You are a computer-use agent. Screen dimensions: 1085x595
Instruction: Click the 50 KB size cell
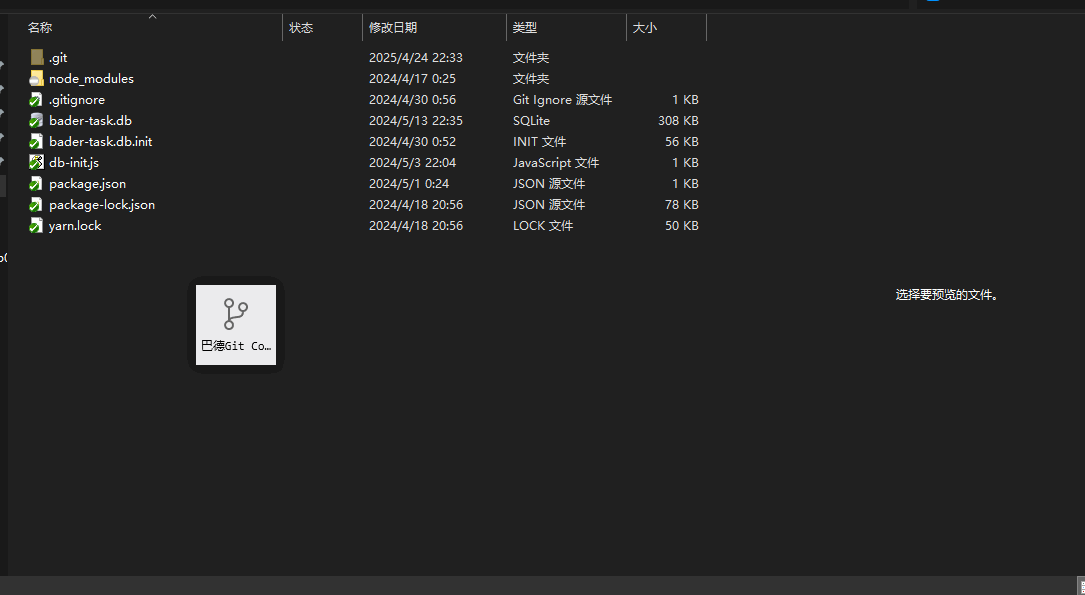(x=682, y=226)
